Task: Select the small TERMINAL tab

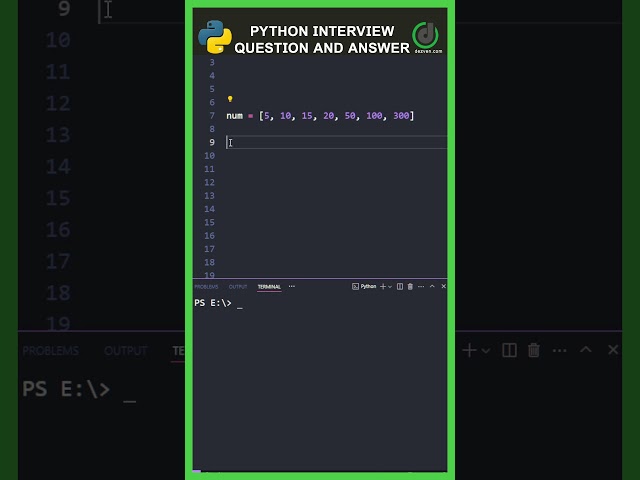Action: 269,287
